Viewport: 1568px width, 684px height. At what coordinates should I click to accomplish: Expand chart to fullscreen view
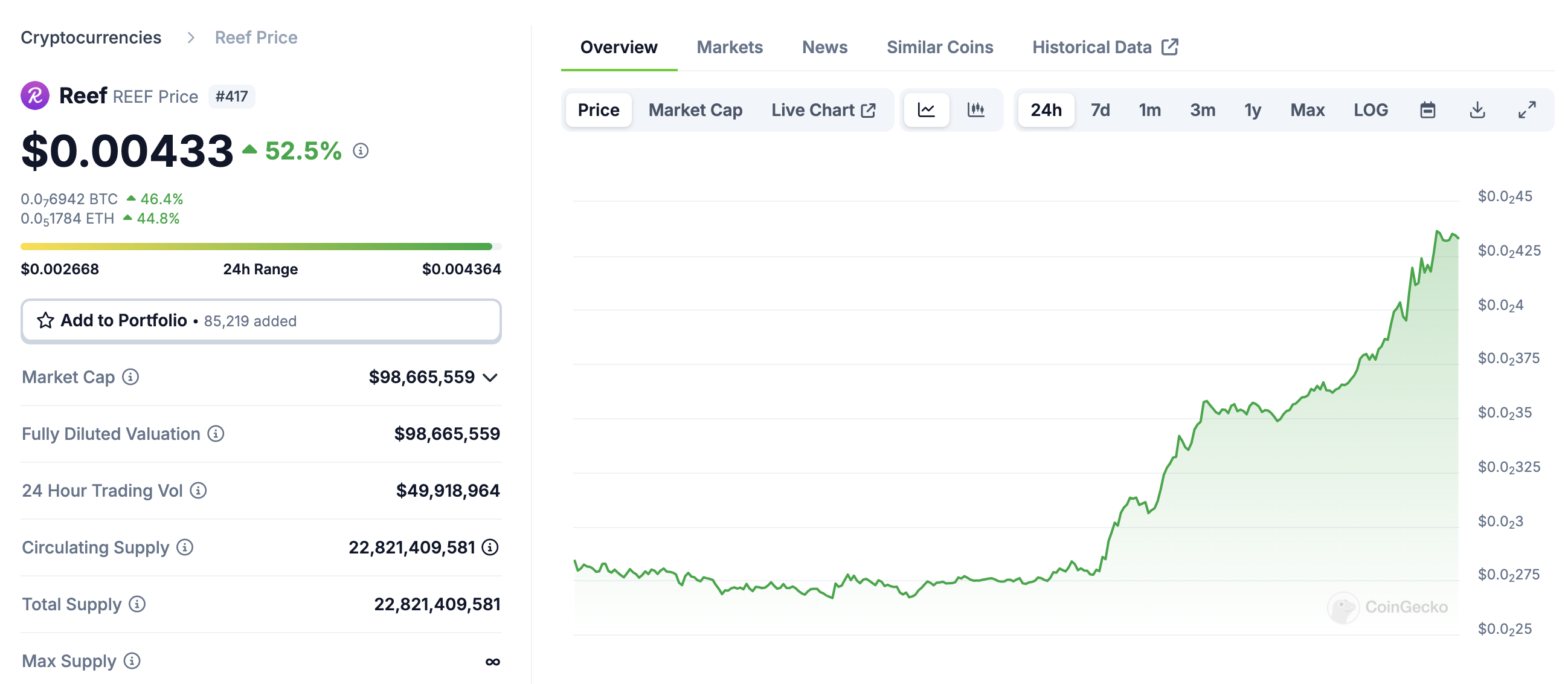1526,109
